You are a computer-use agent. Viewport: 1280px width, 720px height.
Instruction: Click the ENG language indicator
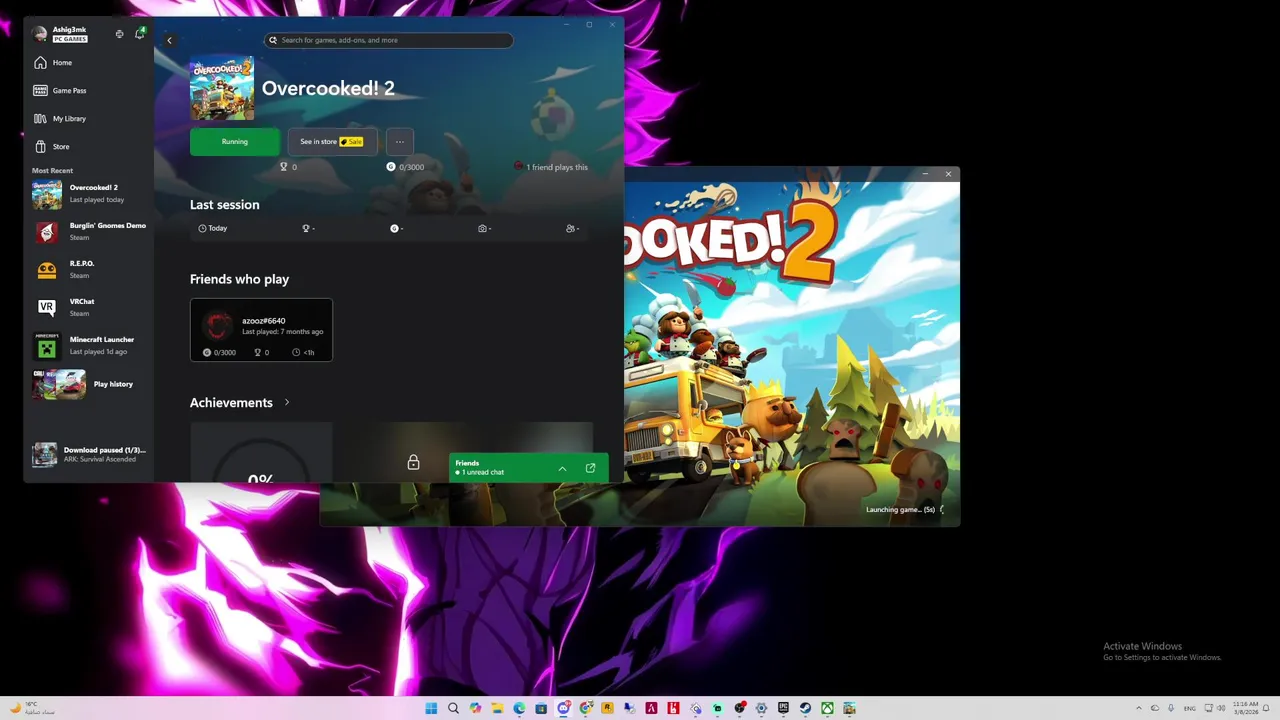1190,708
